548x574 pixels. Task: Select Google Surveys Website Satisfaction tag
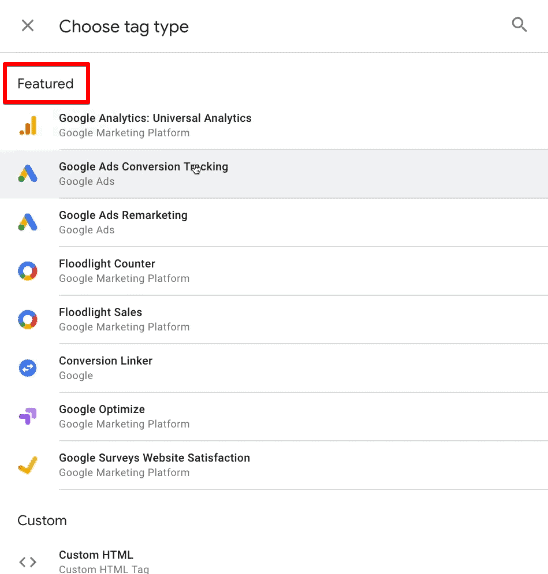[x=274, y=465]
